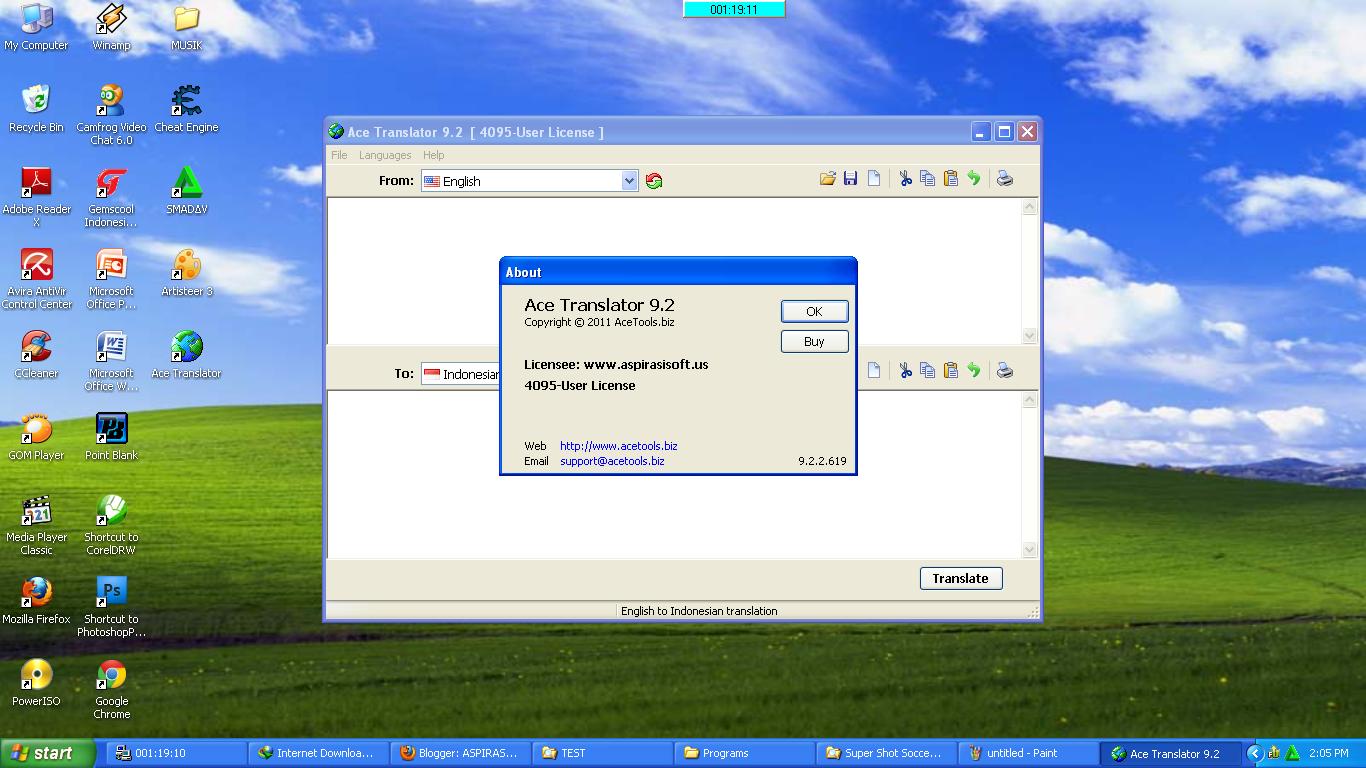
Task: Open Help menu in Ace Translator
Action: tap(433, 155)
